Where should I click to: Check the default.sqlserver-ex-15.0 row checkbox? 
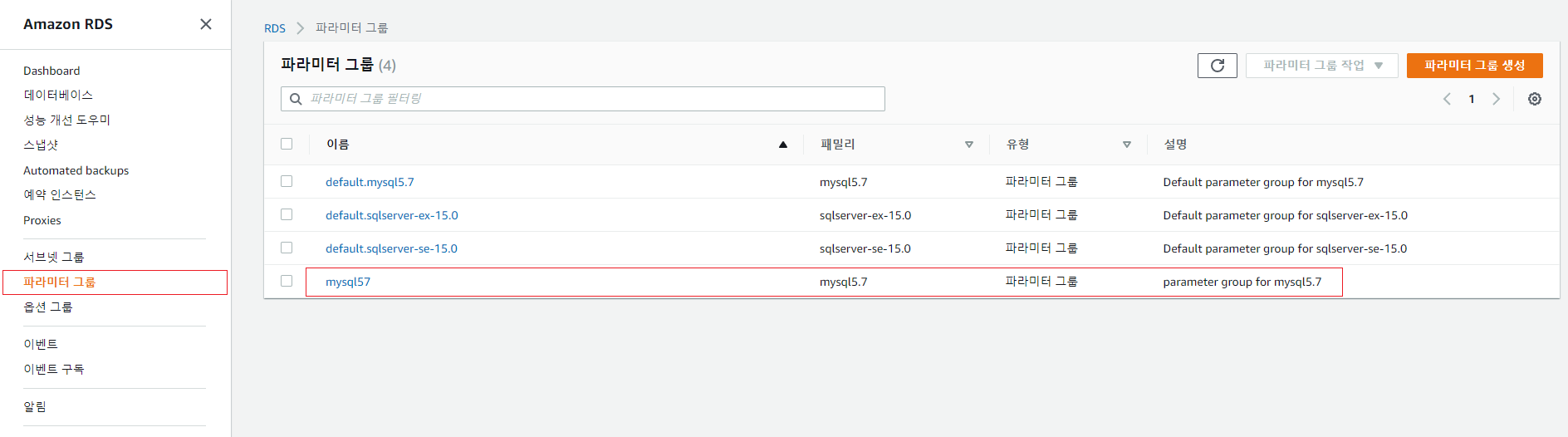[x=287, y=214]
